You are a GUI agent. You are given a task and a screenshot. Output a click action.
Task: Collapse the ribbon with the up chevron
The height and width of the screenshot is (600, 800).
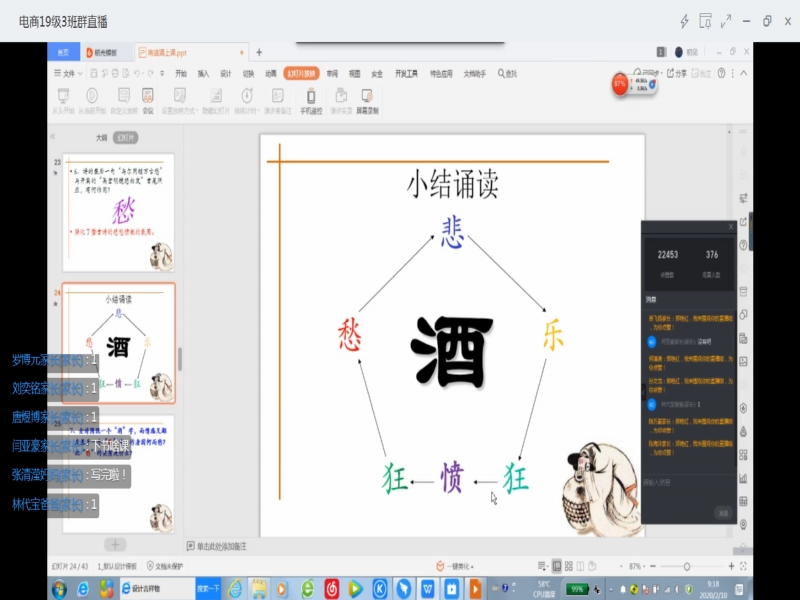[744, 73]
